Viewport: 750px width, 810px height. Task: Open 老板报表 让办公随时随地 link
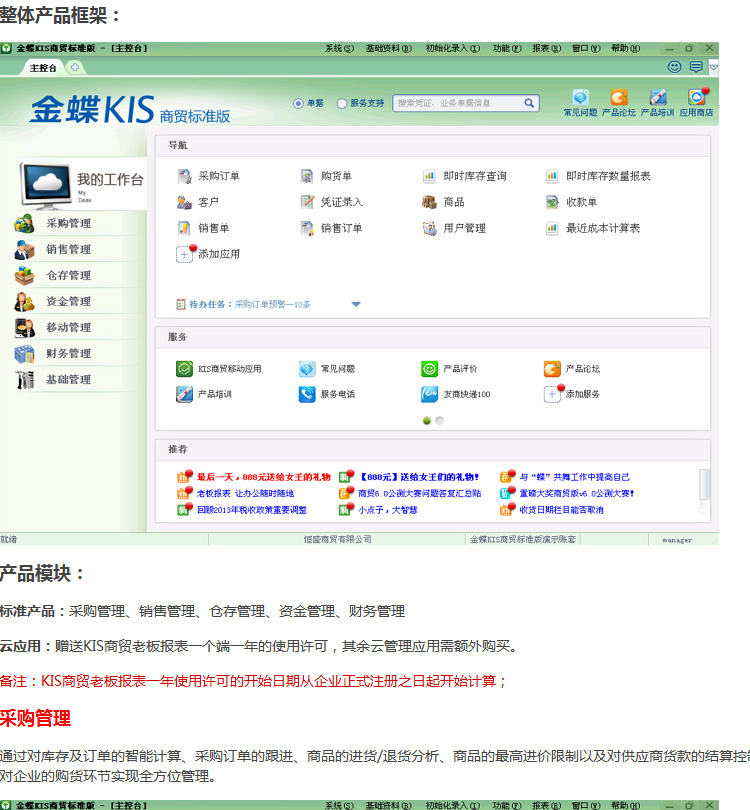(245, 493)
